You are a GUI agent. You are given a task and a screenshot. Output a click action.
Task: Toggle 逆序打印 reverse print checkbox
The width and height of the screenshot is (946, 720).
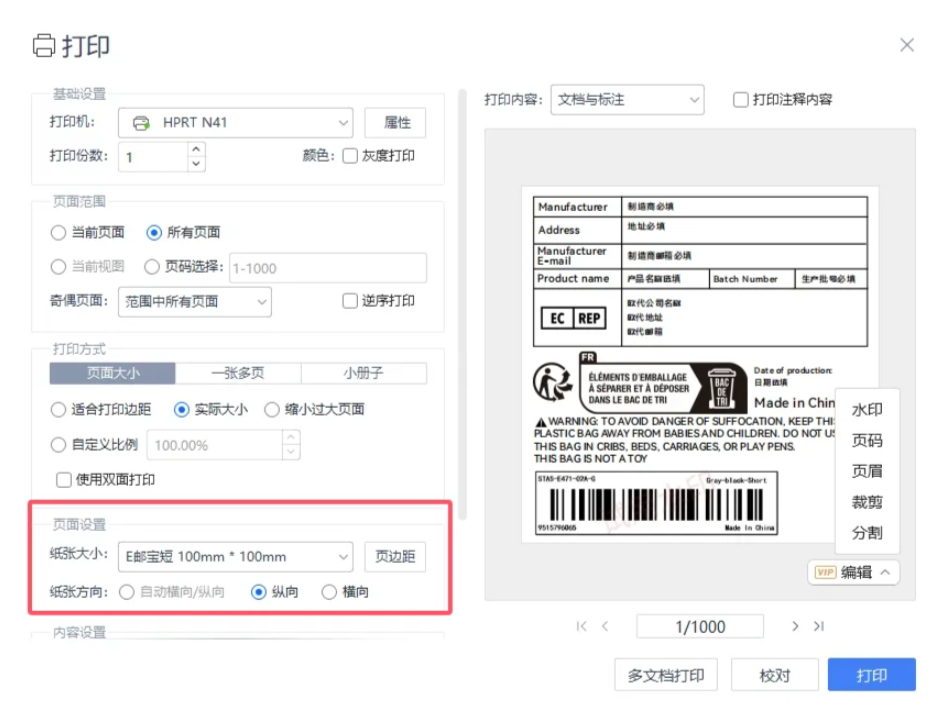pos(350,301)
